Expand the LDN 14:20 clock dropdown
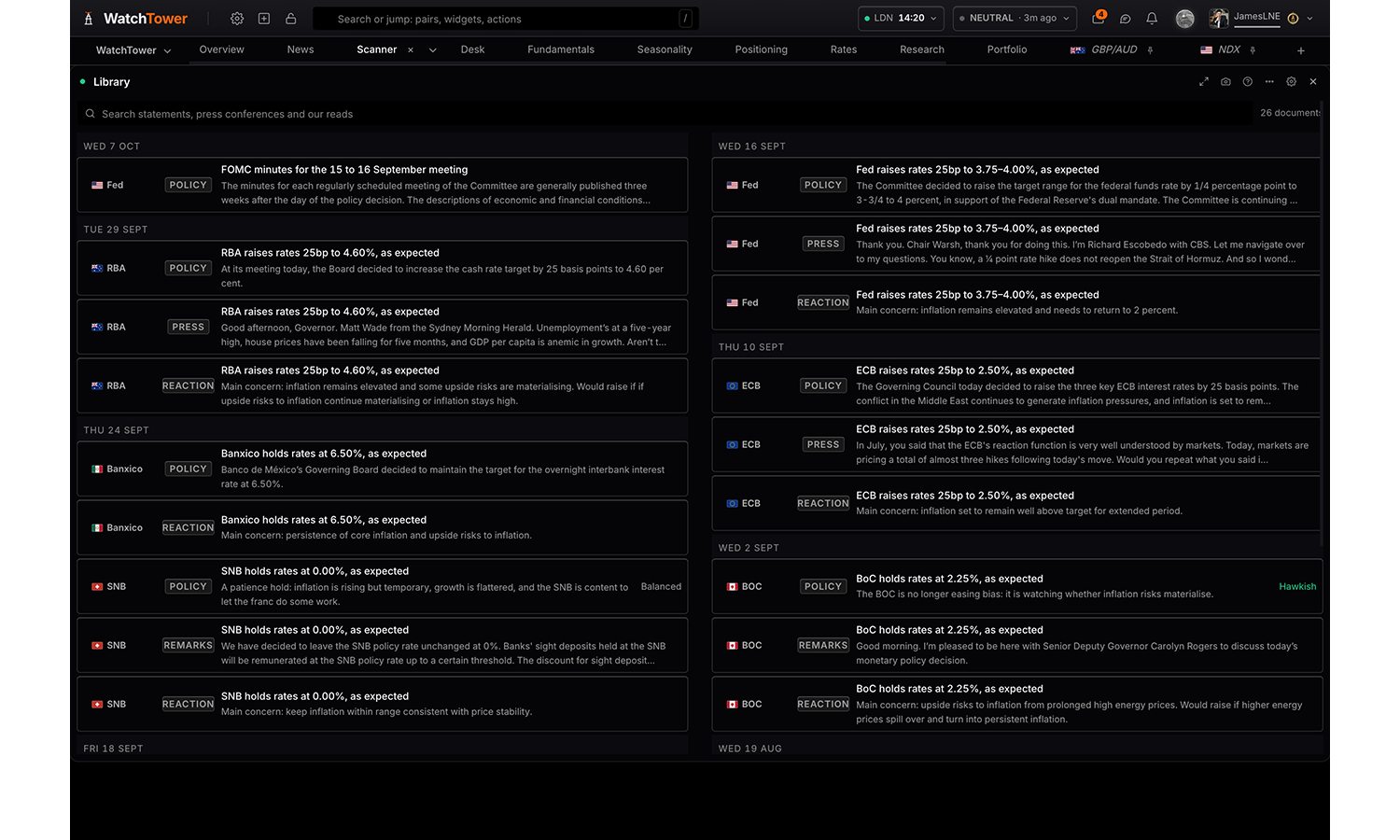This screenshot has height=840, width=1400. point(902,19)
